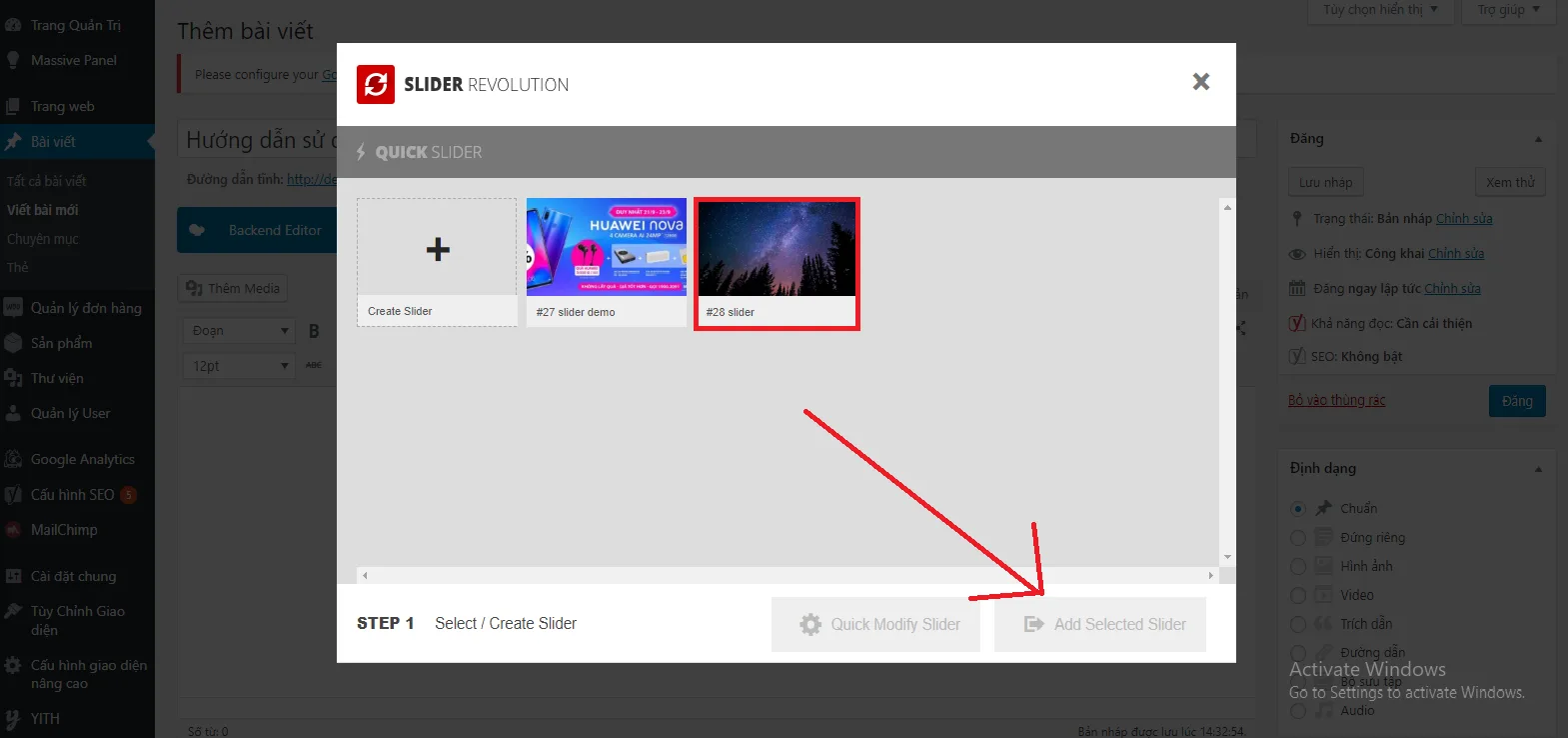The height and width of the screenshot is (738, 1568).
Task: Collapse the Đăng publish panel
Action: tap(1538, 139)
